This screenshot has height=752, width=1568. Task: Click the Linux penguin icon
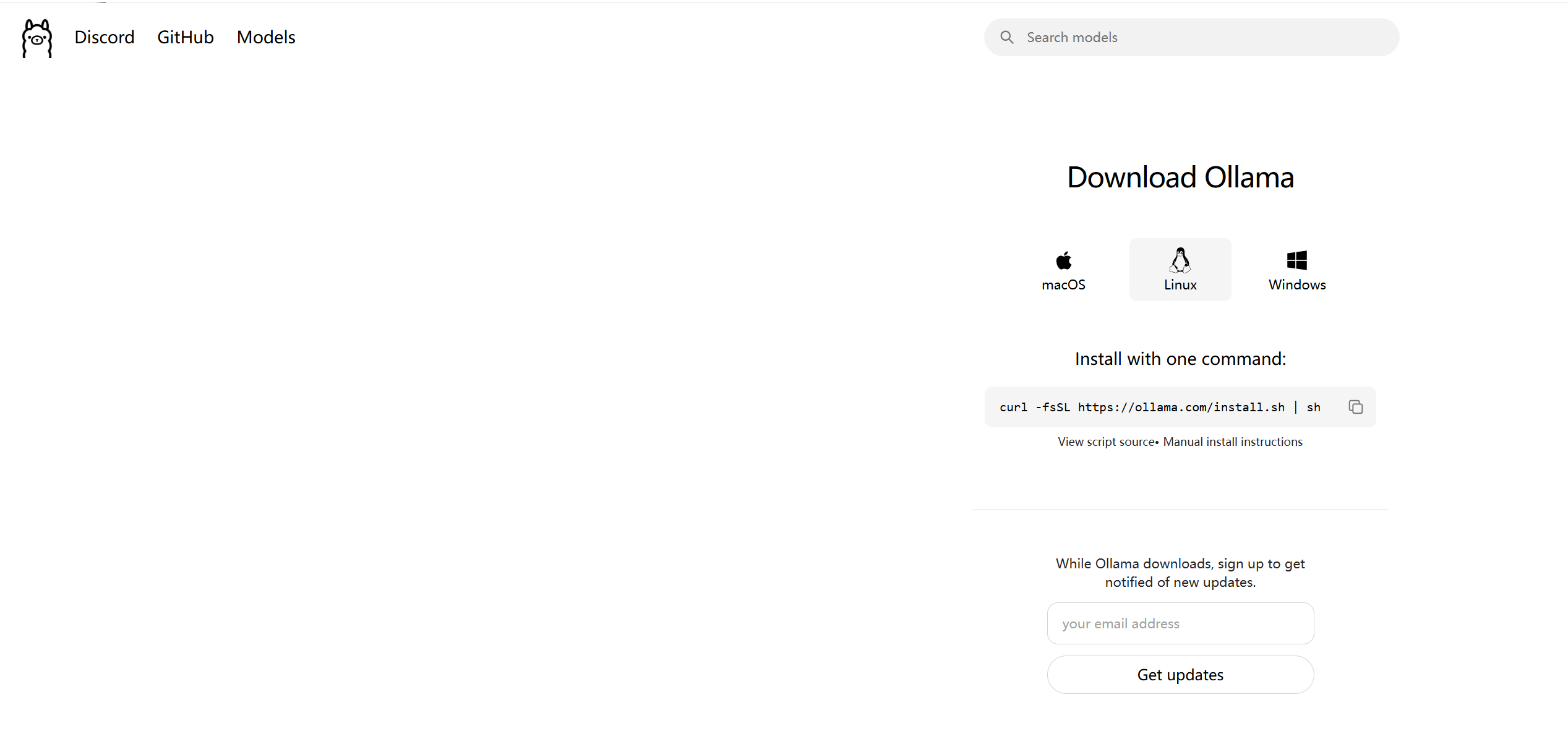pyautogui.click(x=1180, y=260)
